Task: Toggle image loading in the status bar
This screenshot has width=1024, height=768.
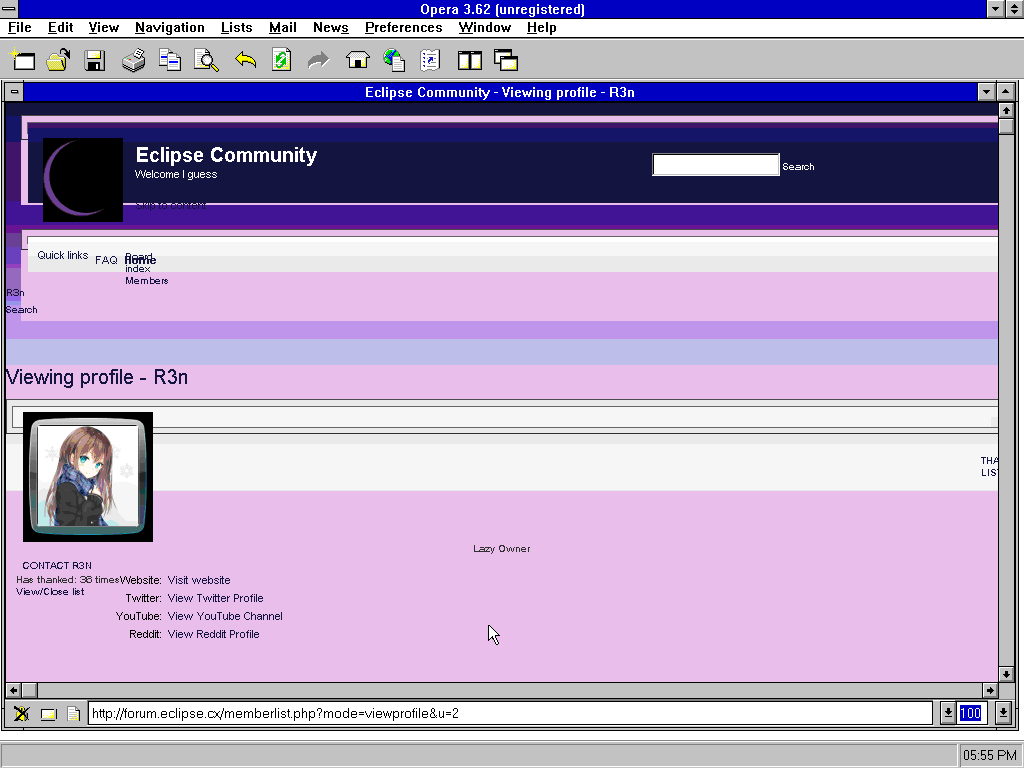Action: (x=21, y=712)
